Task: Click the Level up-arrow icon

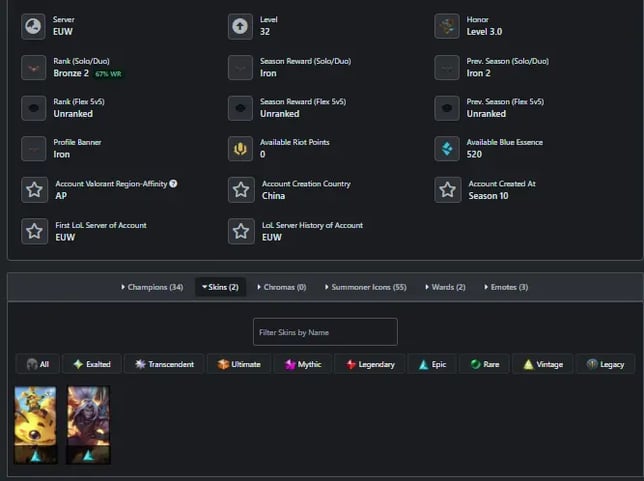Action: coord(240,26)
